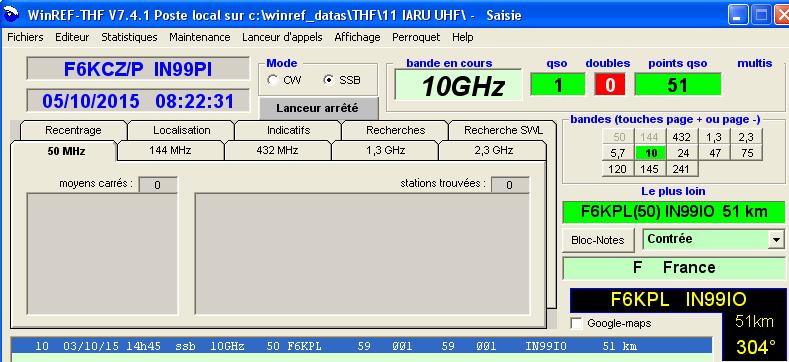The image size is (789, 362).
Task: Open the Affichage menu
Action: (357, 37)
